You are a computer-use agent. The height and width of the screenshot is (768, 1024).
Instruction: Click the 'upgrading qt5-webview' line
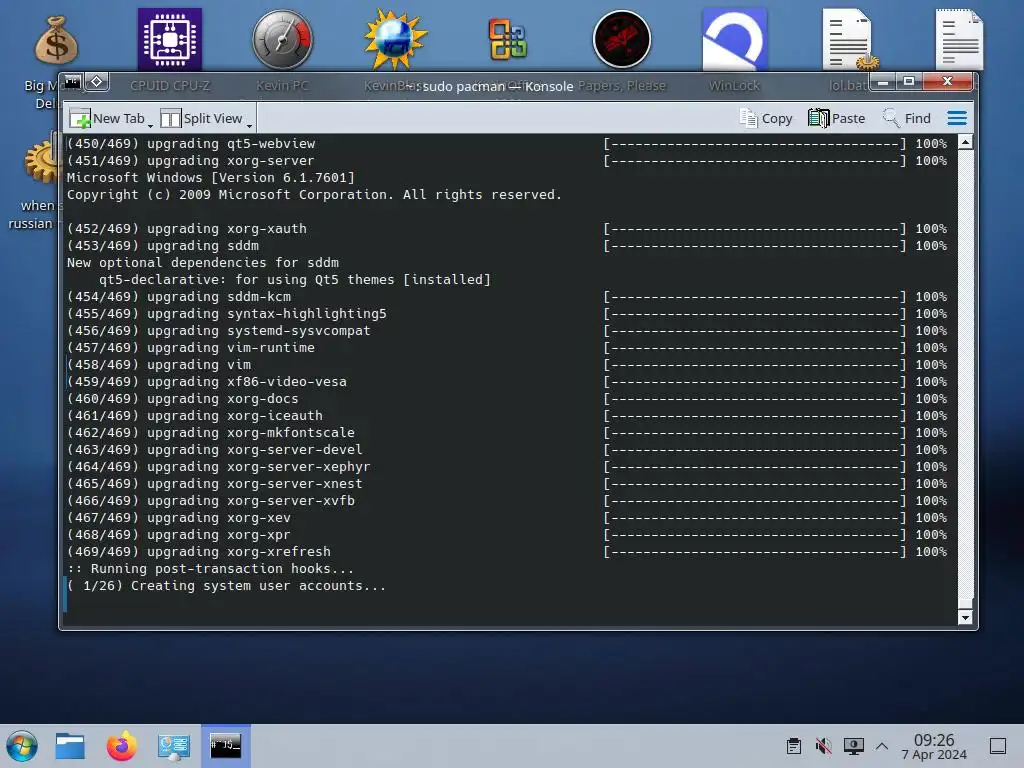click(191, 144)
